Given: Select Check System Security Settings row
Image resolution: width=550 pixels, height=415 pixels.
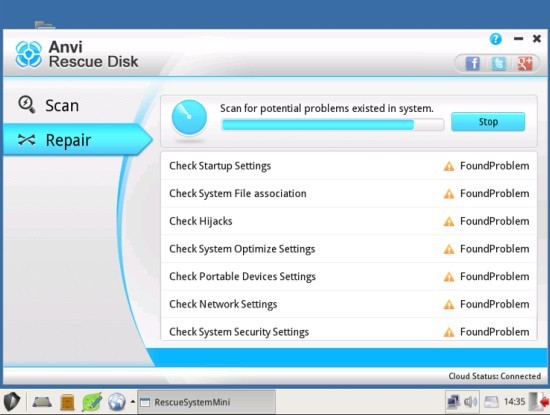Looking at the screenshot, I should (x=349, y=330).
